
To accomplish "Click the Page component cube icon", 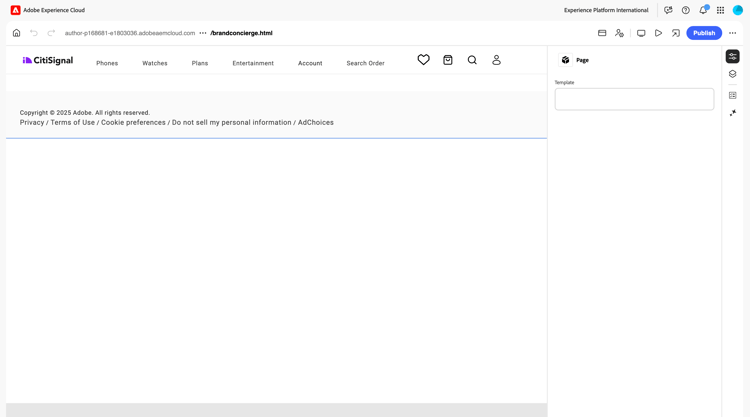I will (x=565, y=60).
